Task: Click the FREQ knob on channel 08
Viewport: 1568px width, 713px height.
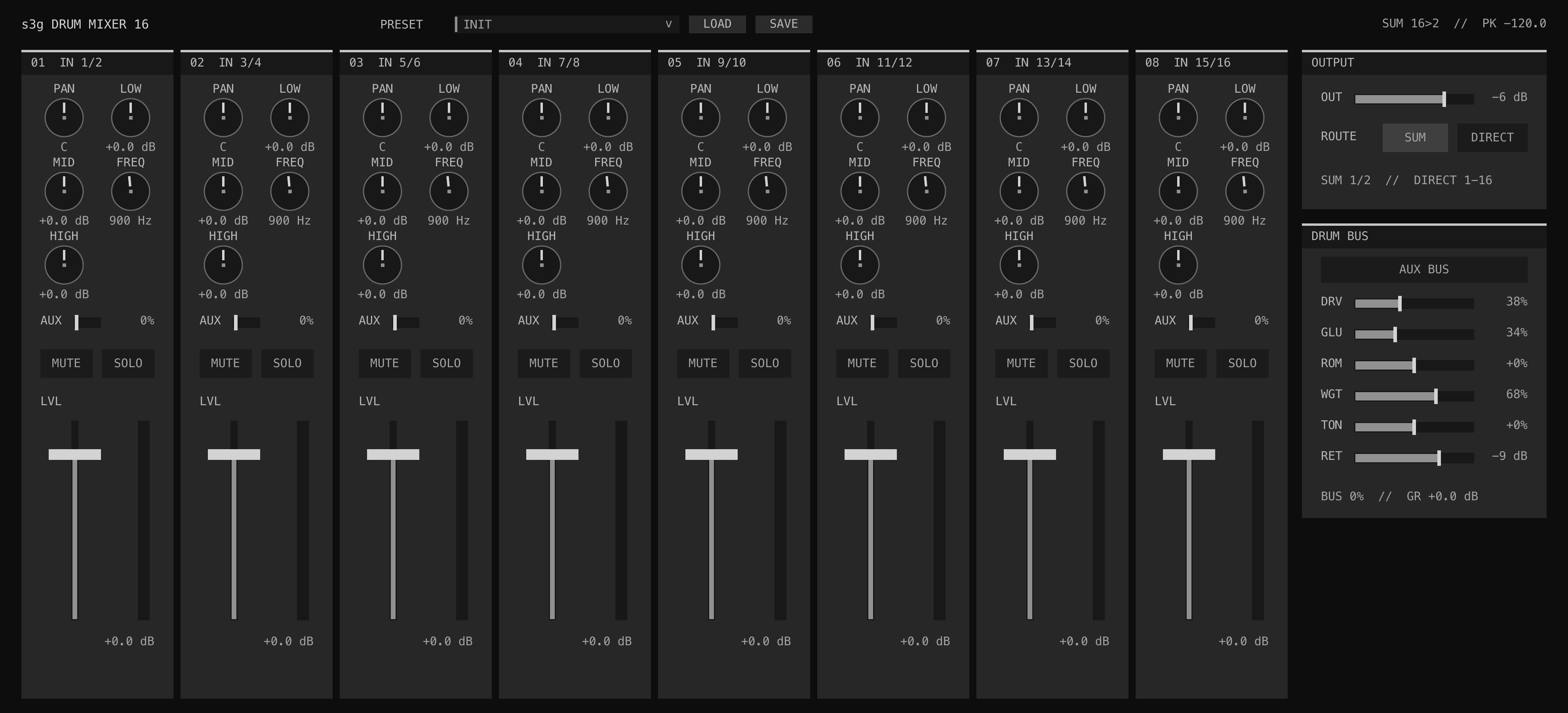Action: [x=1245, y=191]
